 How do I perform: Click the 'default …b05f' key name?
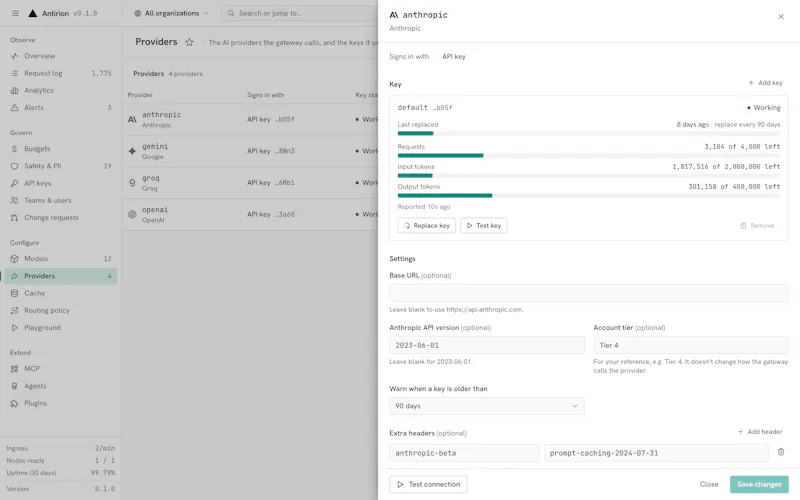pyautogui.click(x=424, y=108)
